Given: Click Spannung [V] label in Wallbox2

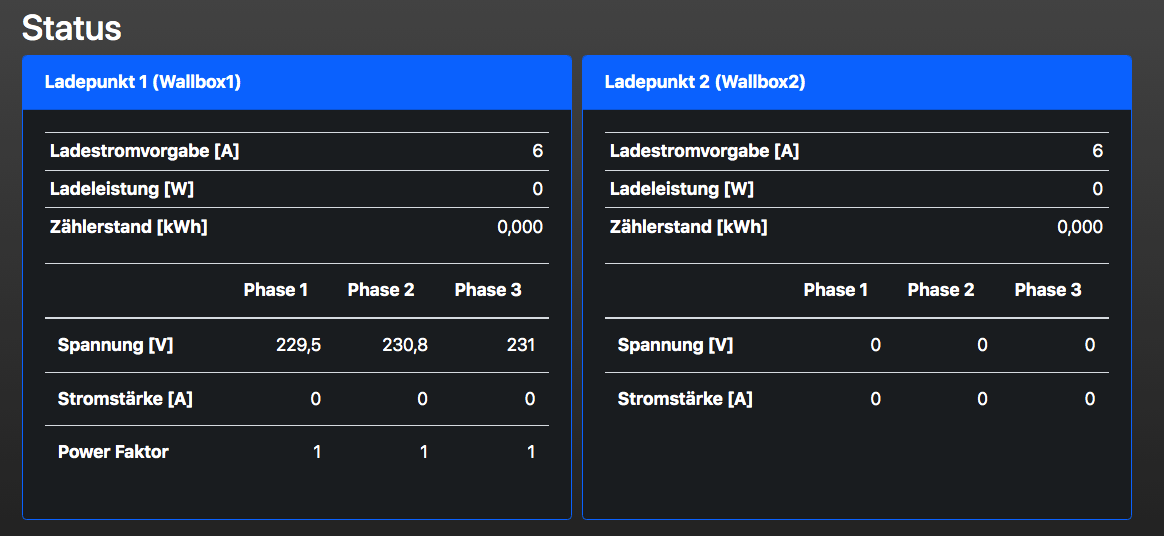Looking at the screenshot, I should 675,345.
